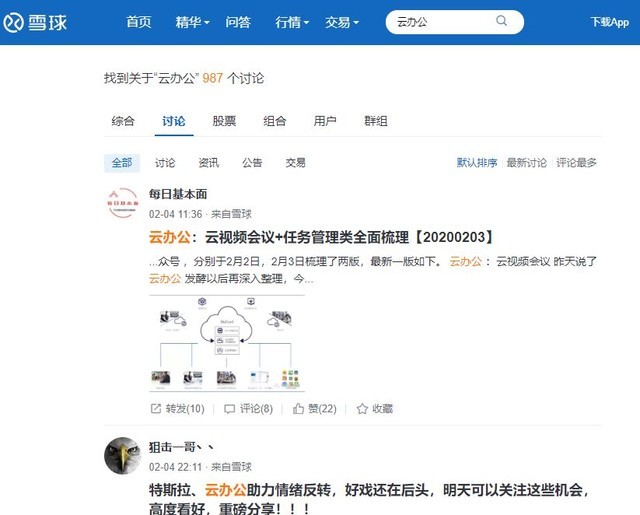The height and width of the screenshot is (515, 640).
Task: Click the 987 results count text
Action: click(213, 78)
